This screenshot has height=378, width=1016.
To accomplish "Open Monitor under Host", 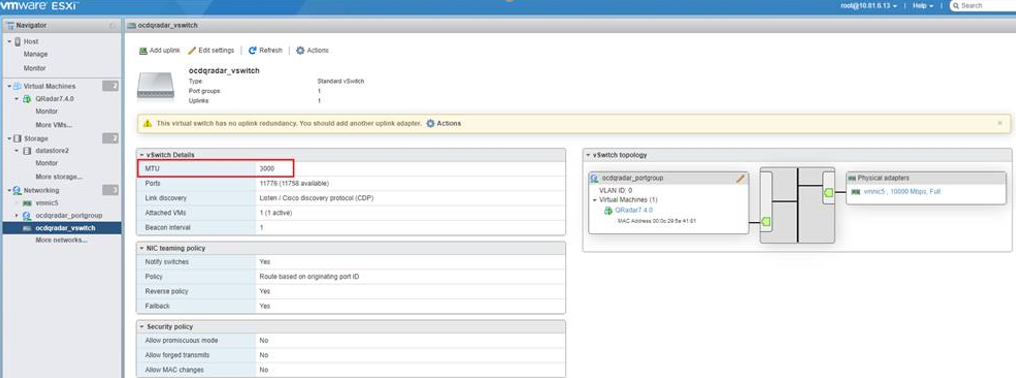I will [35, 68].
